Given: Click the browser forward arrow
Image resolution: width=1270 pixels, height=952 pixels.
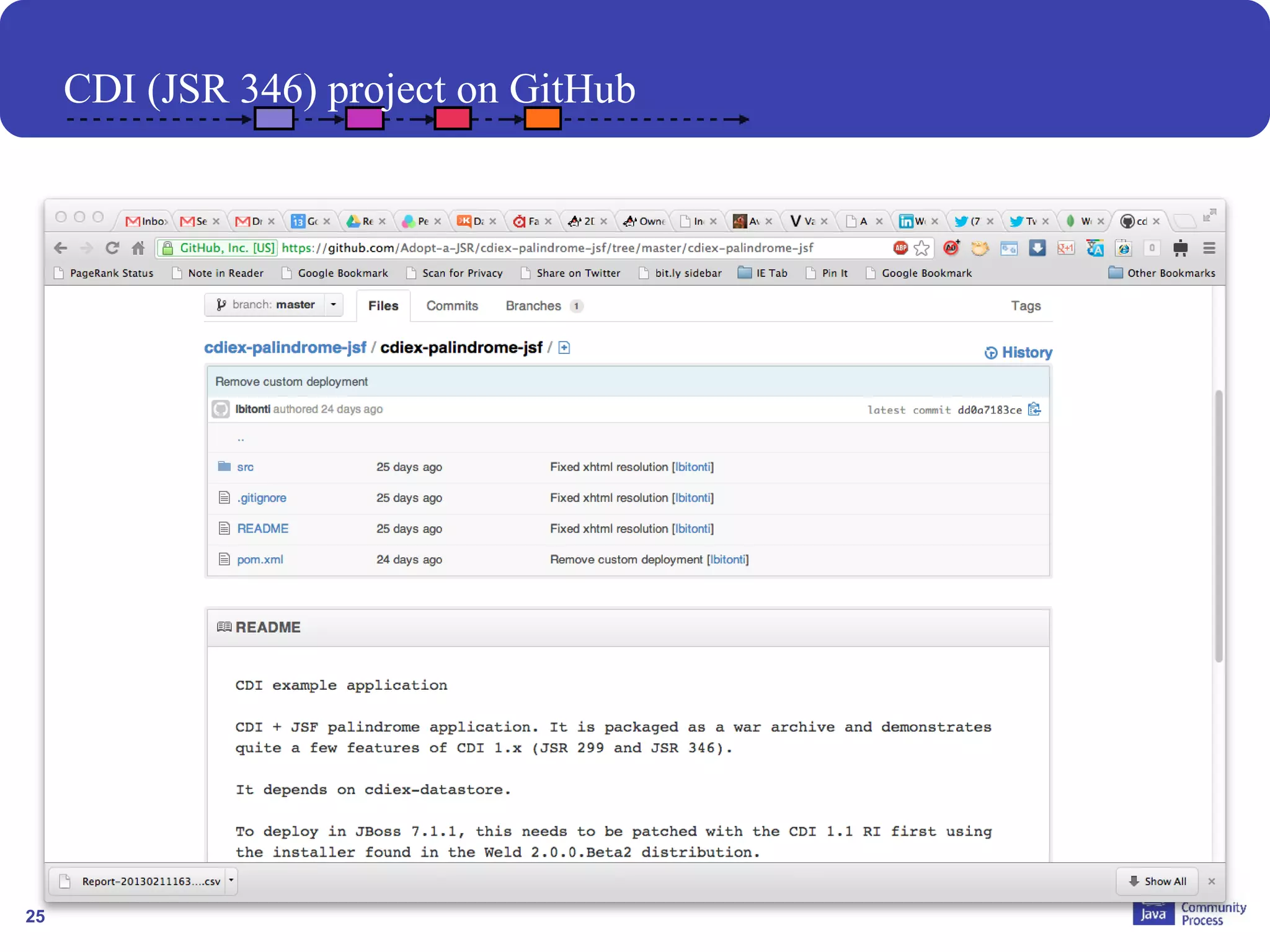Looking at the screenshot, I should coord(87,248).
